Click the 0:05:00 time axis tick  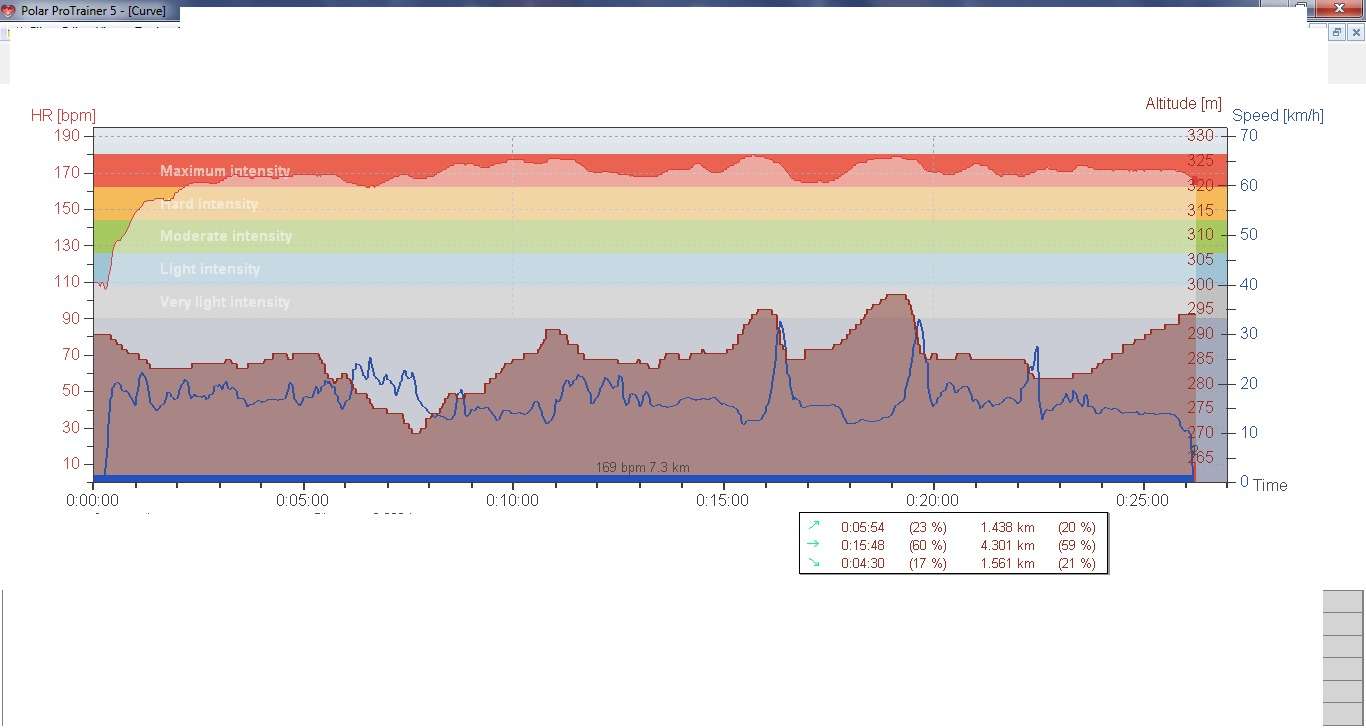[x=303, y=500]
